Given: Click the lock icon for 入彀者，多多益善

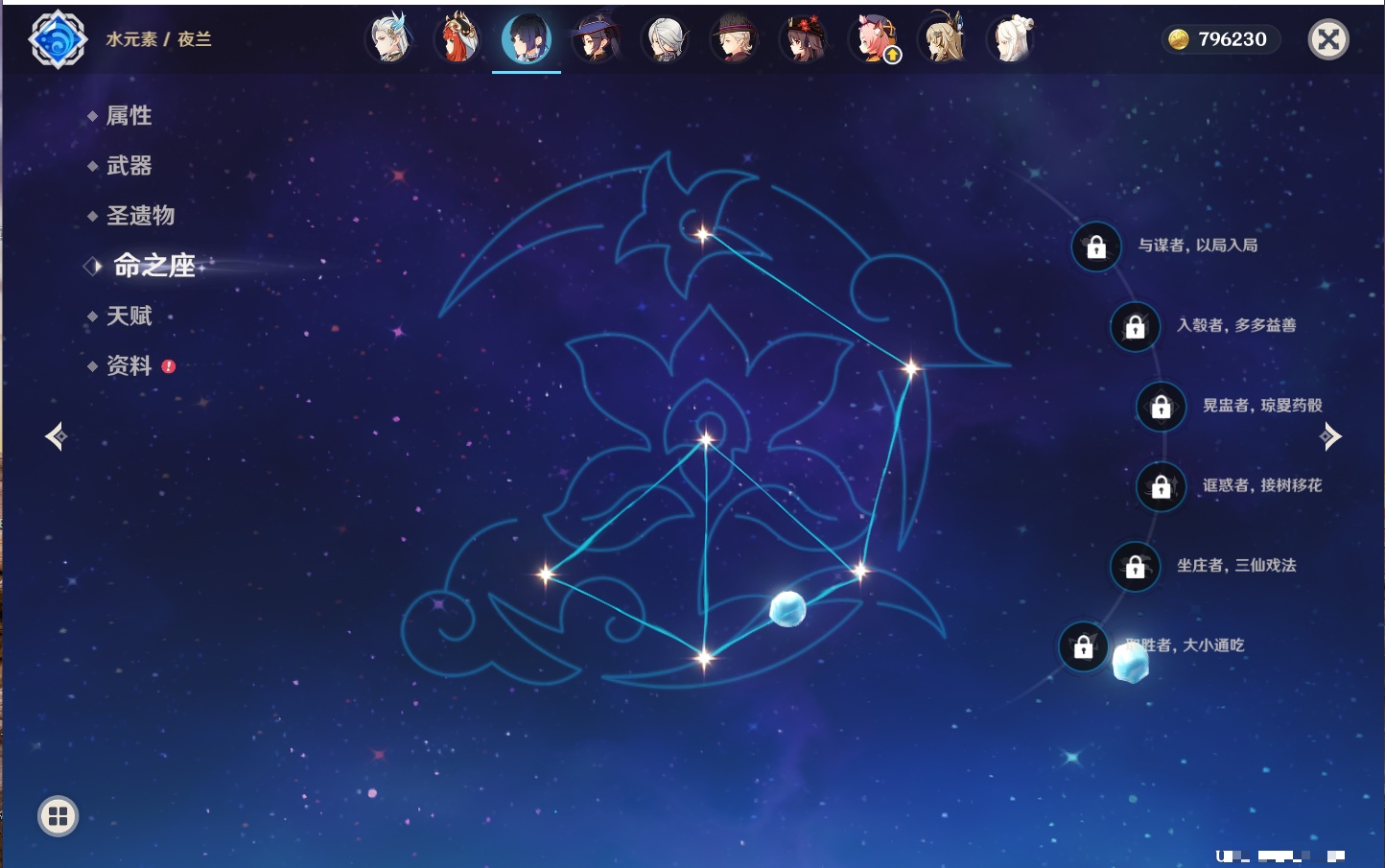Looking at the screenshot, I should tap(1136, 326).
